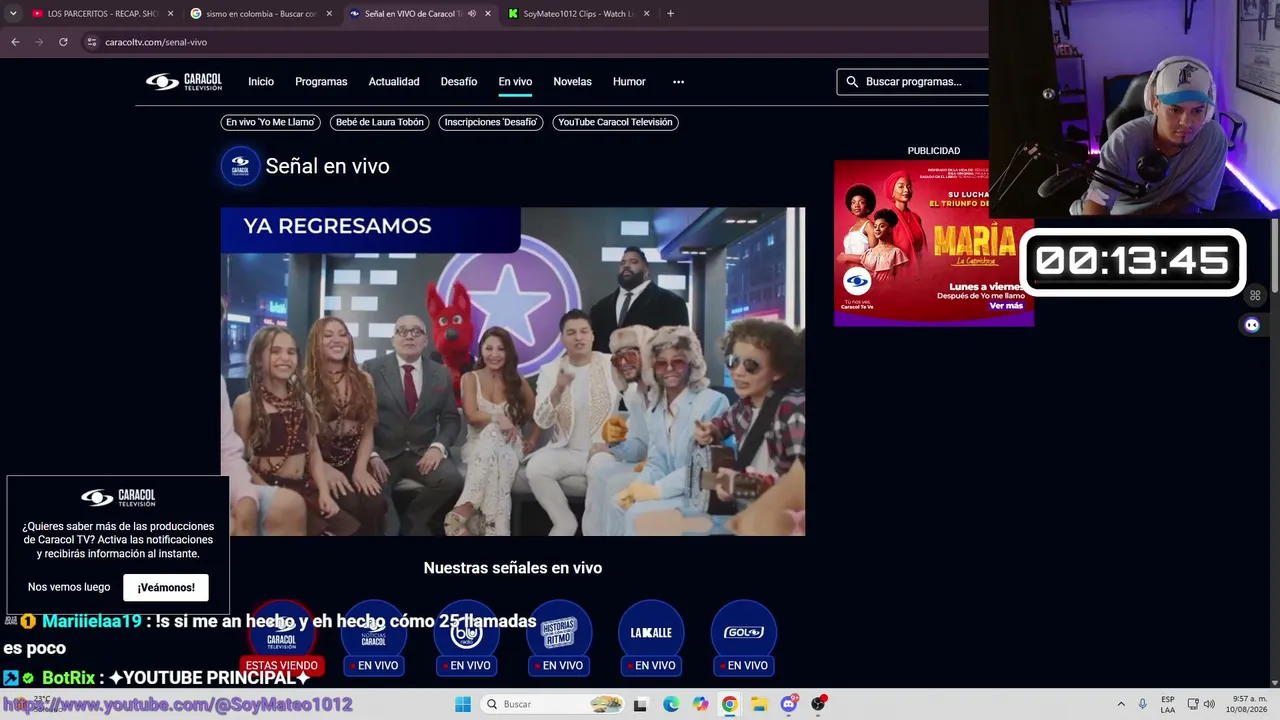1280x720 pixels.
Task: Close the LOS PARCERITOS tab
Action: tap(170, 14)
